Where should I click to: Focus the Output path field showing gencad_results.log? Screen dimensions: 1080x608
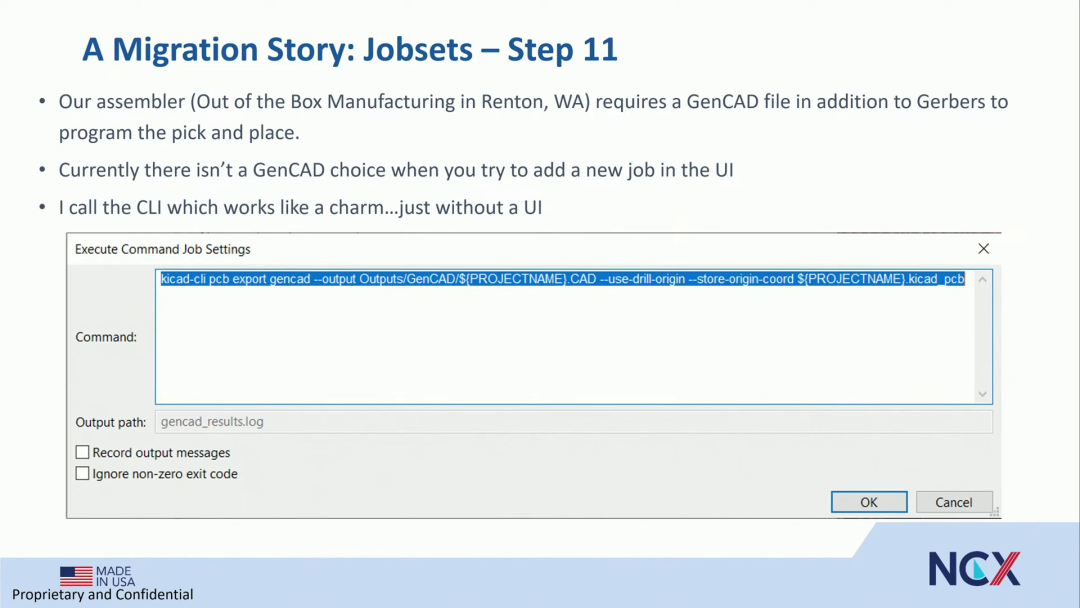click(x=573, y=421)
